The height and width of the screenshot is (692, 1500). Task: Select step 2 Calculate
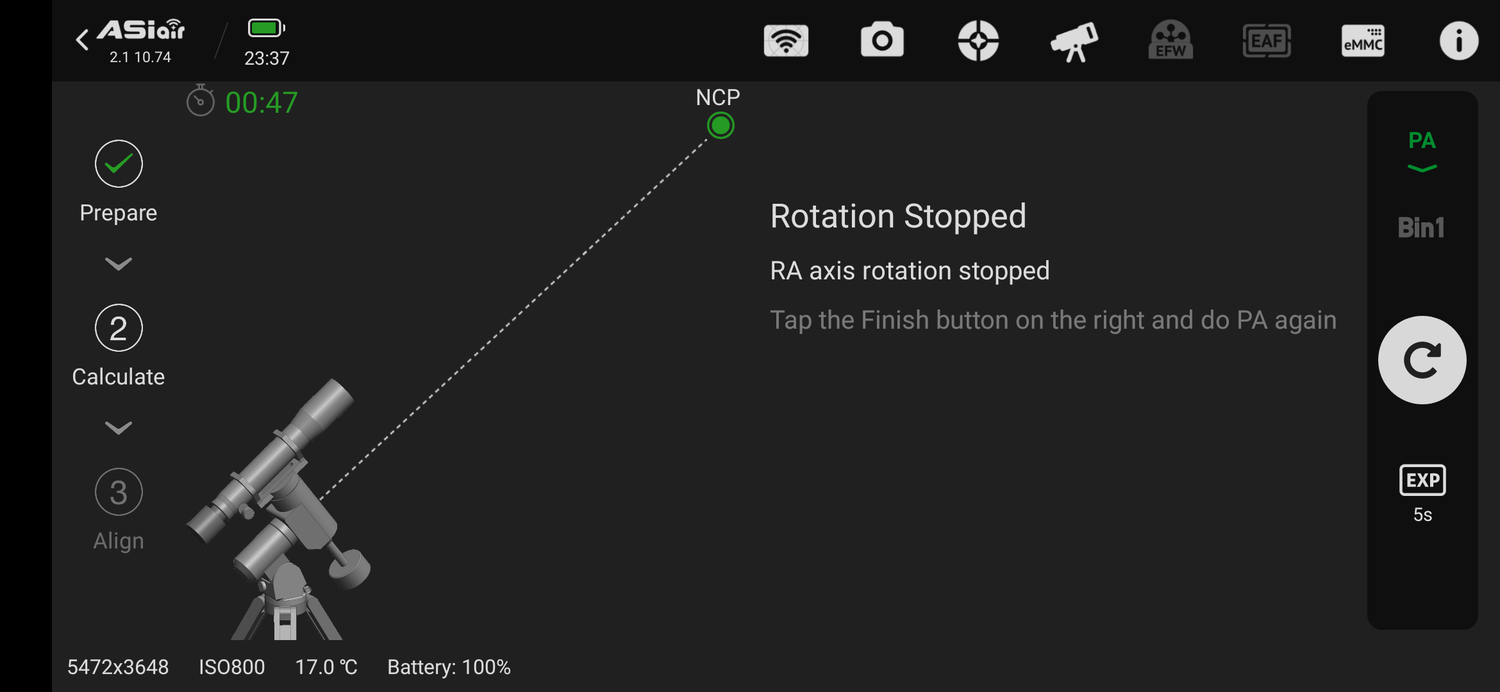[118, 328]
